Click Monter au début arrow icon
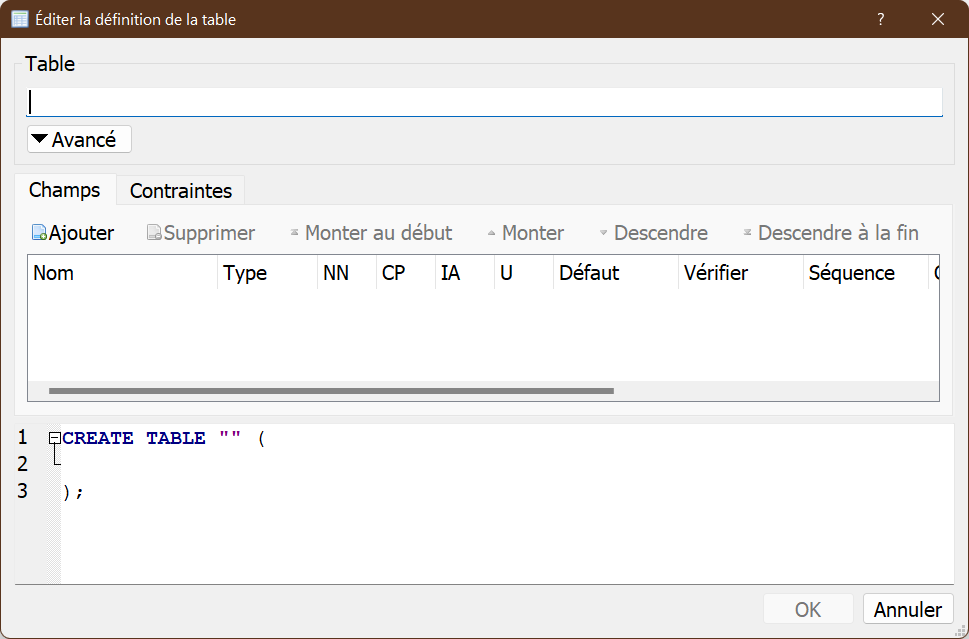The height and width of the screenshot is (639, 969). click(x=294, y=233)
